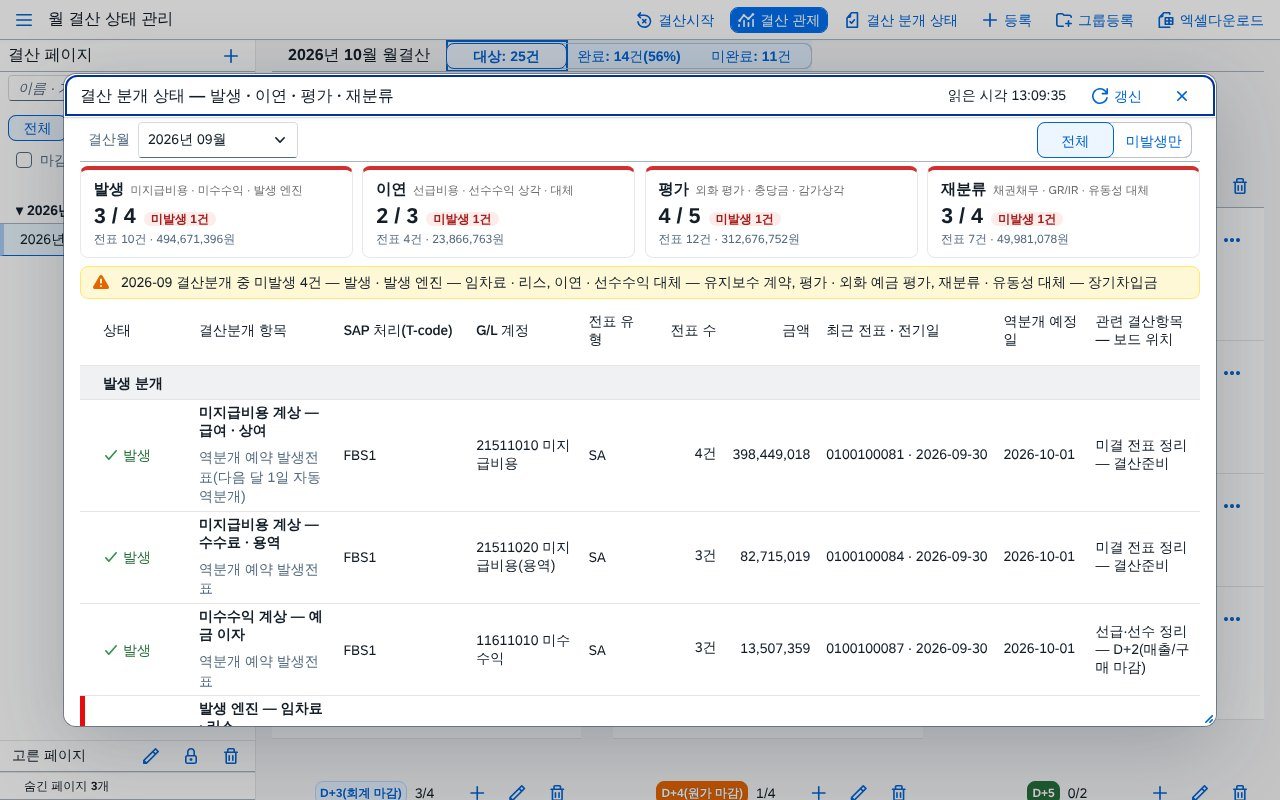The width and height of the screenshot is (1280, 800).
Task: Select 전체 filter in 결산 페이지 panel
Action: tap(37, 128)
